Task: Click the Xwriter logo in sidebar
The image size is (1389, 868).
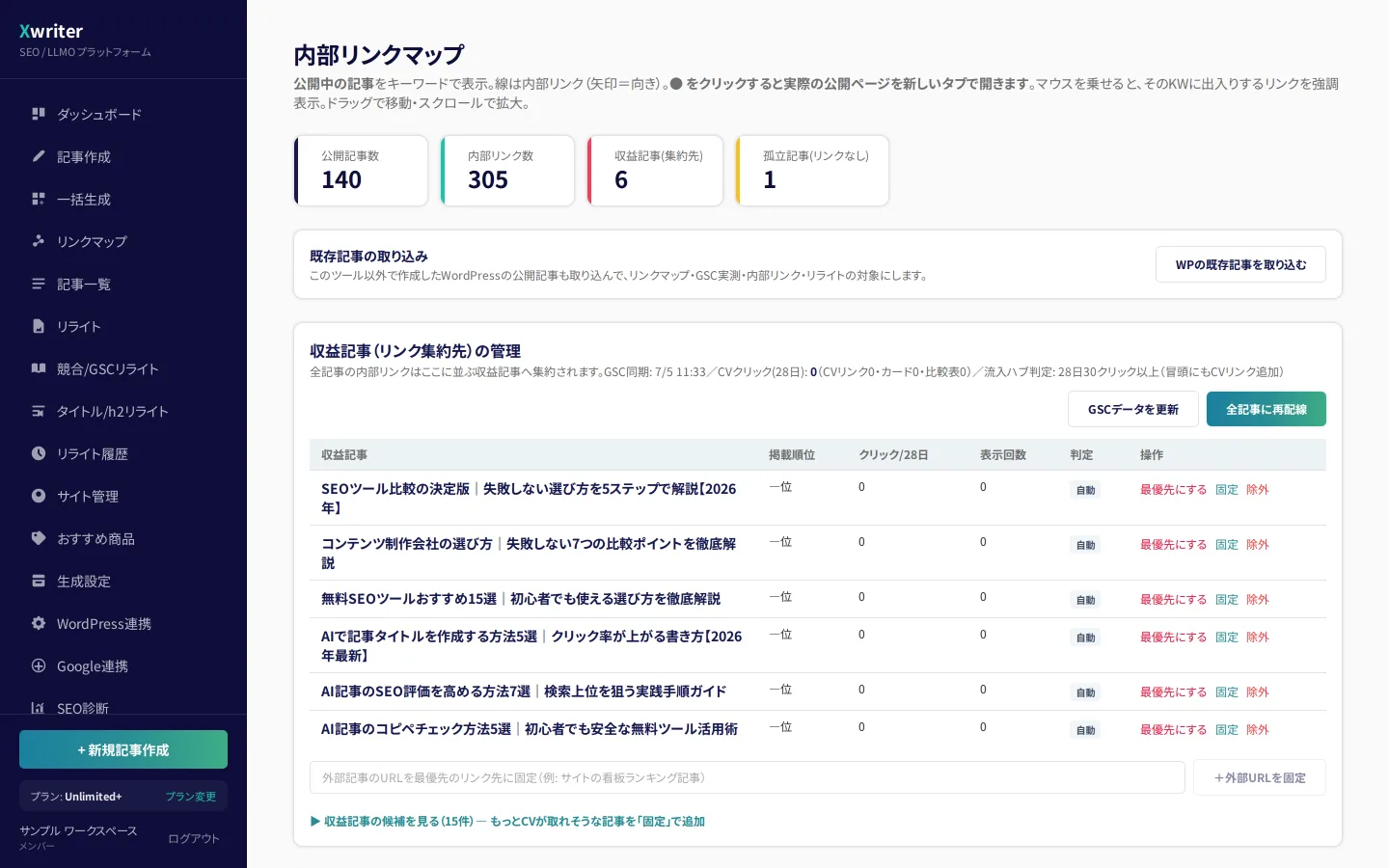Action: tap(51, 31)
